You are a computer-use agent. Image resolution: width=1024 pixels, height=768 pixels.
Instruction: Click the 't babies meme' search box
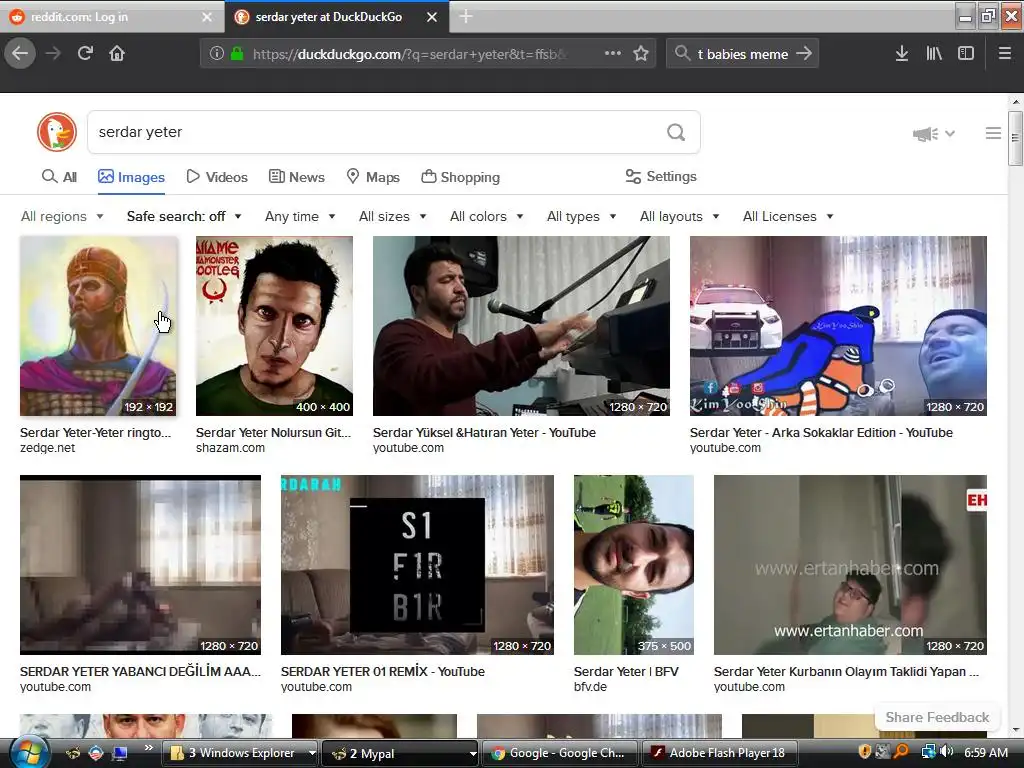741,54
